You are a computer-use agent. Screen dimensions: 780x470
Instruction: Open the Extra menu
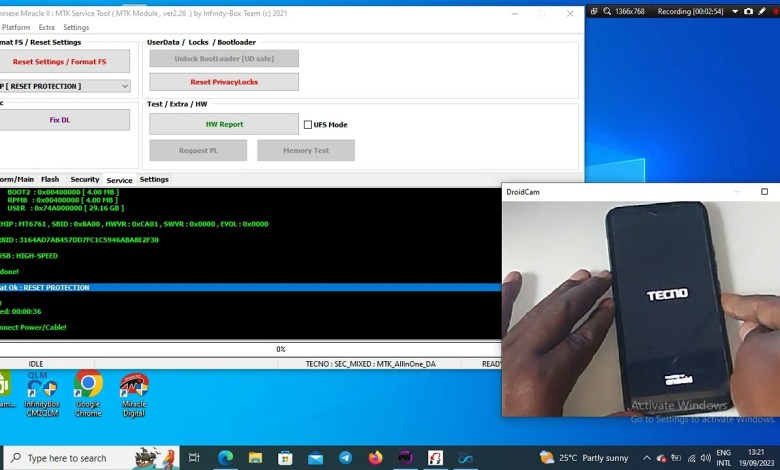(47, 27)
